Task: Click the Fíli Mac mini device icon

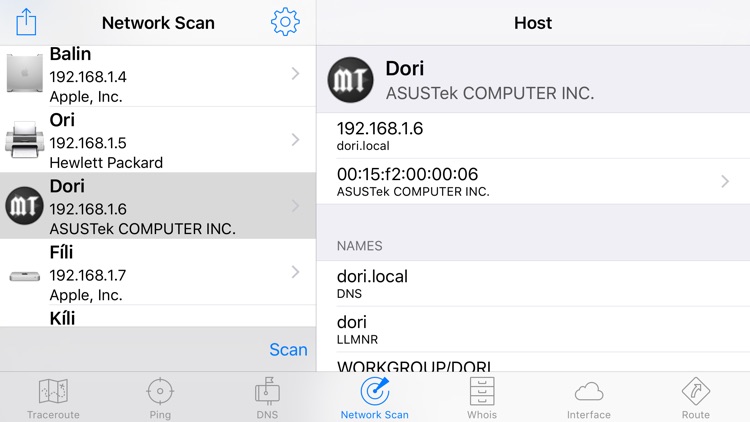Action: (25, 276)
